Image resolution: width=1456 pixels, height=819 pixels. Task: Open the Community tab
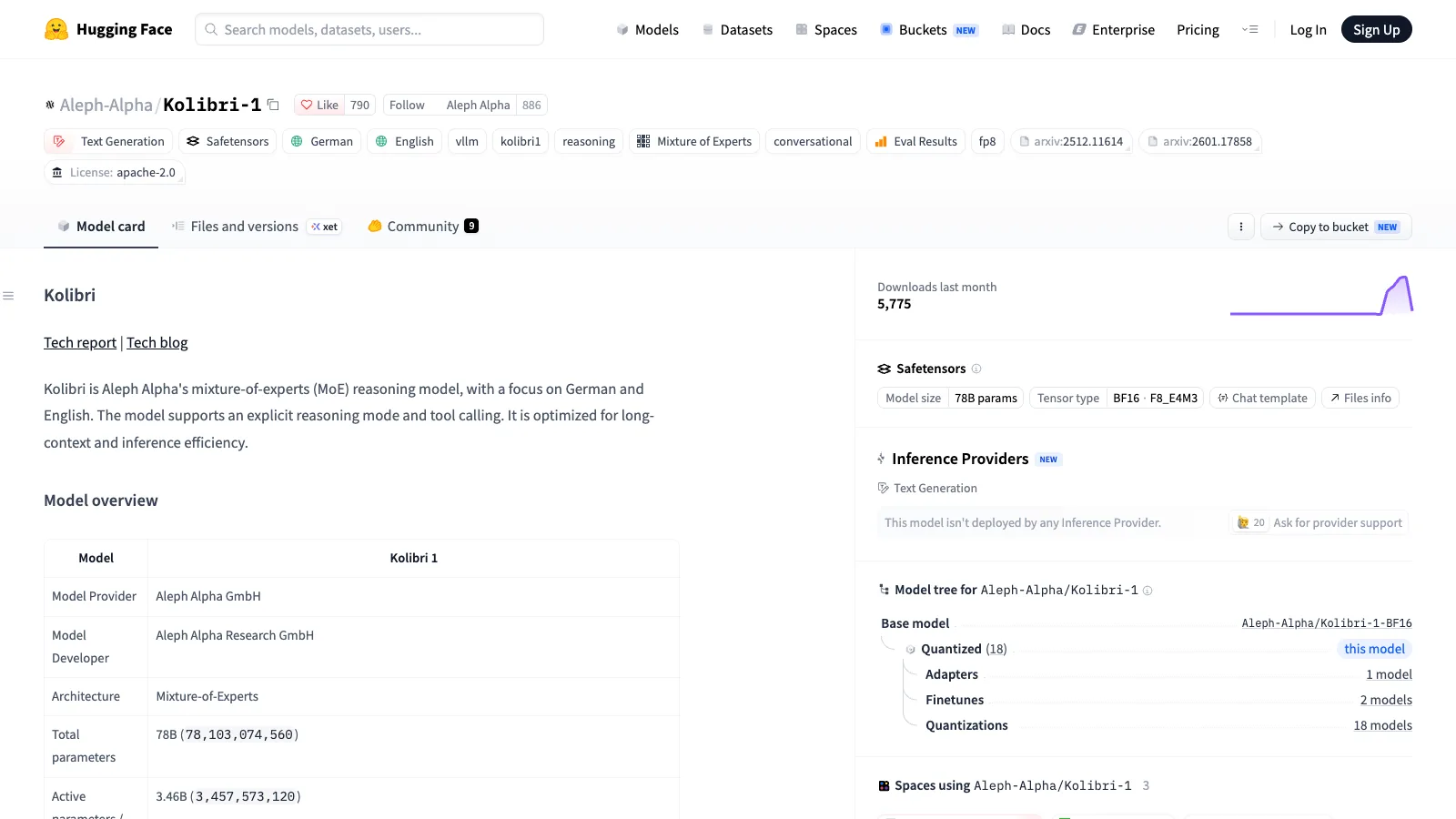(423, 227)
